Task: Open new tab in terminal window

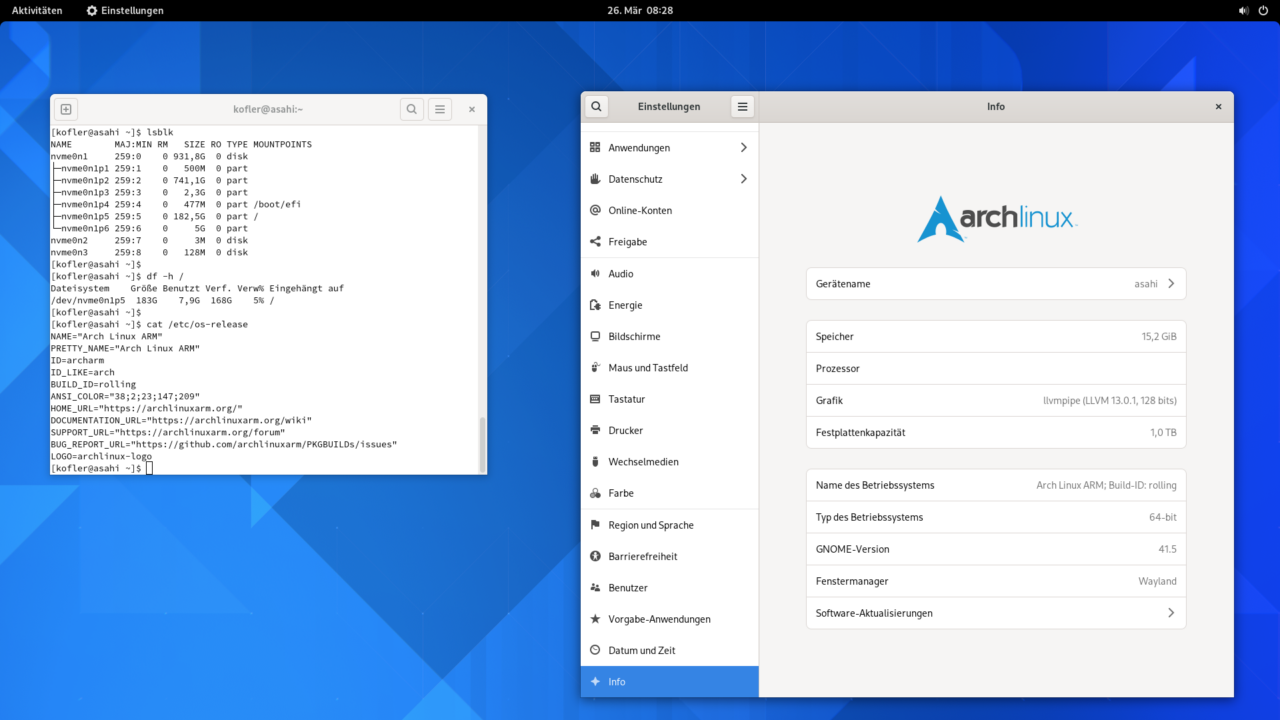Action: (x=66, y=109)
